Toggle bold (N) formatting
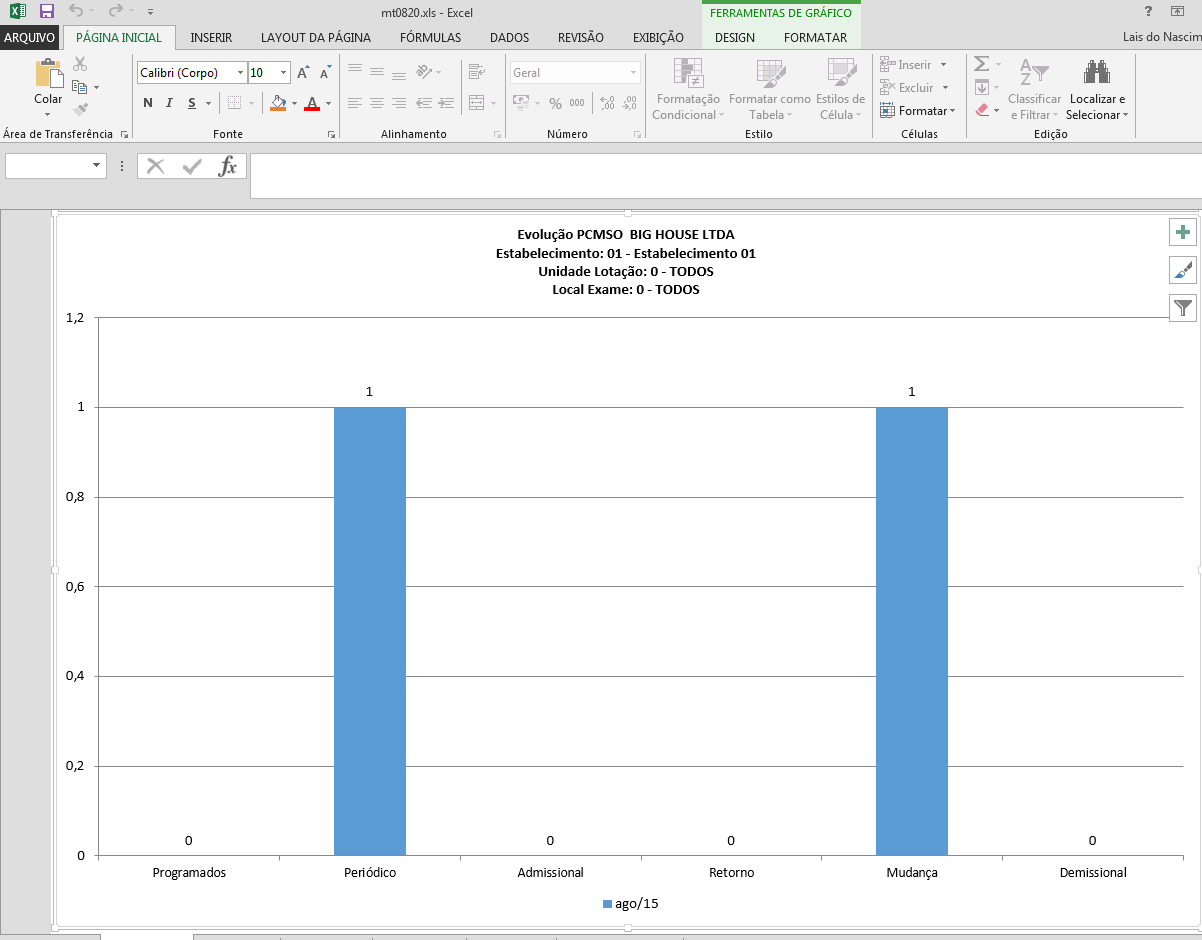Viewport: 1202px width, 940px height. [x=148, y=103]
